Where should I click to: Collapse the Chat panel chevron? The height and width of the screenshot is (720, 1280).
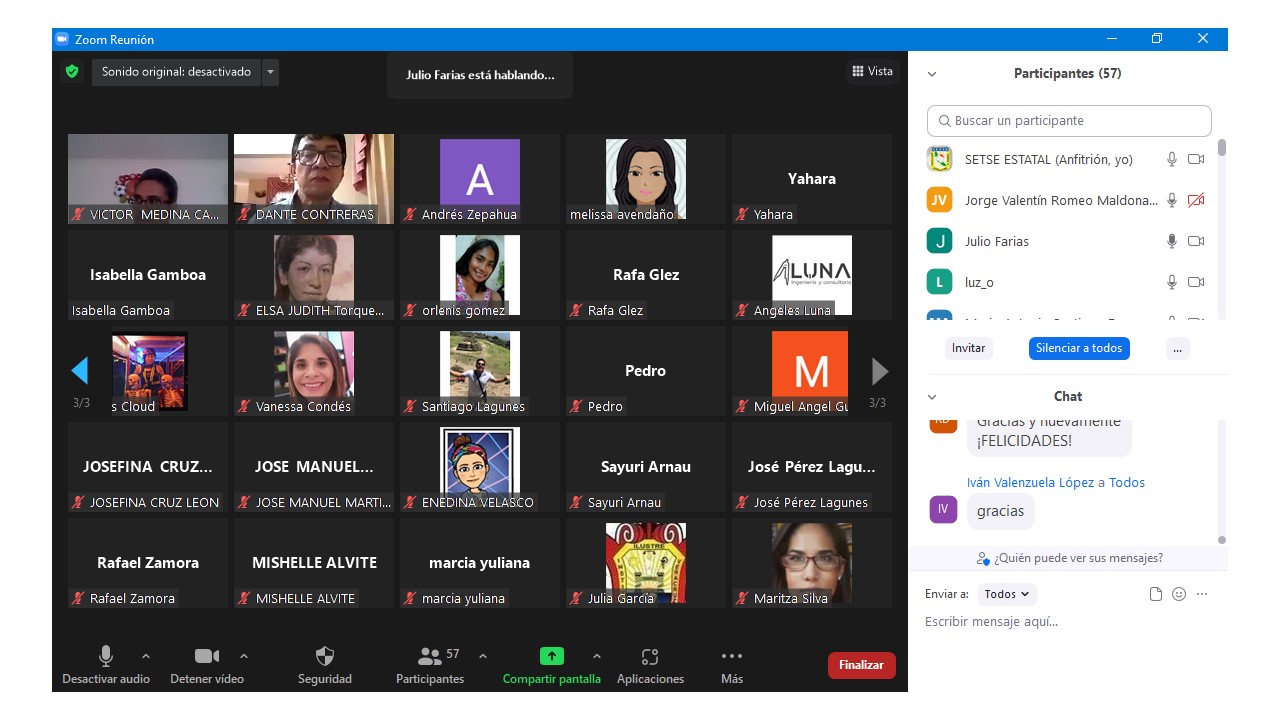[x=932, y=397]
